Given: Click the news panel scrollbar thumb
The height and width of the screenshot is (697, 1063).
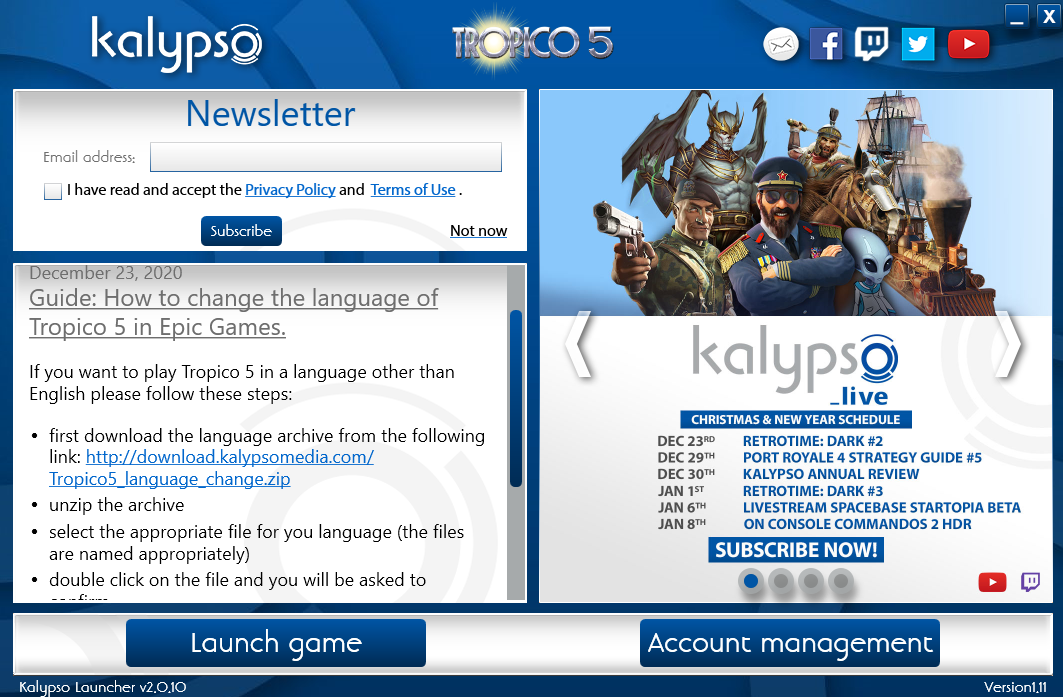Looking at the screenshot, I should click(x=516, y=399).
